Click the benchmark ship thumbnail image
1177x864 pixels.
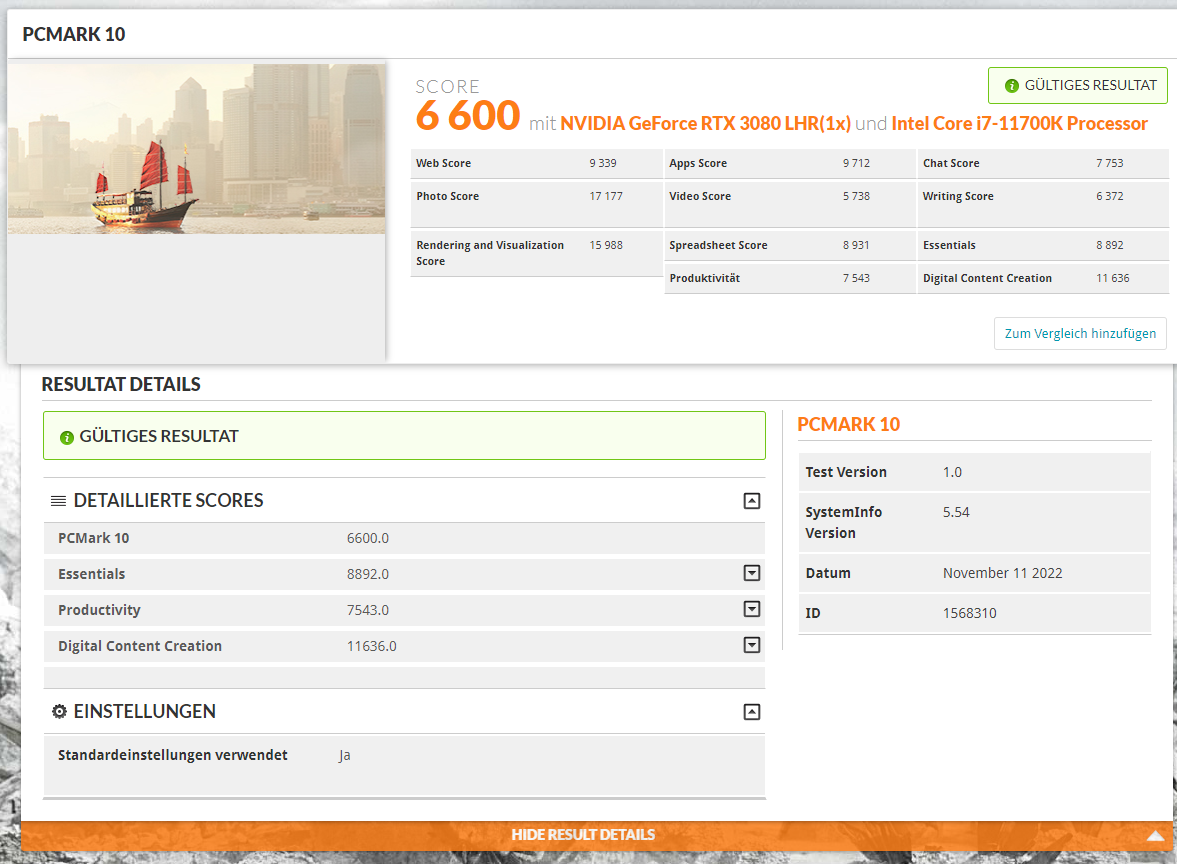[197, 149]
